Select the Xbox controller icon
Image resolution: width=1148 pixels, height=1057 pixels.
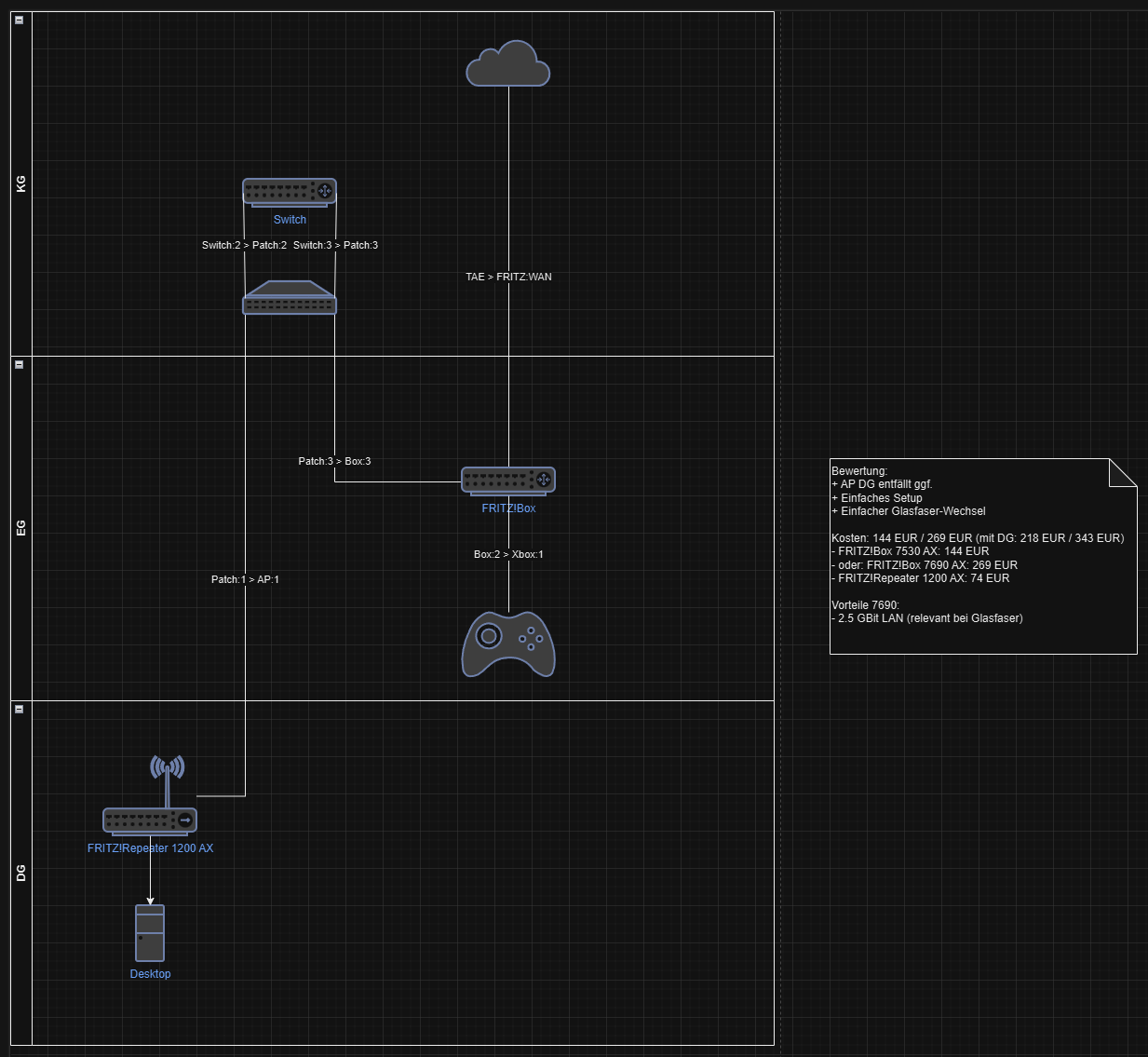tap(507, 643)
